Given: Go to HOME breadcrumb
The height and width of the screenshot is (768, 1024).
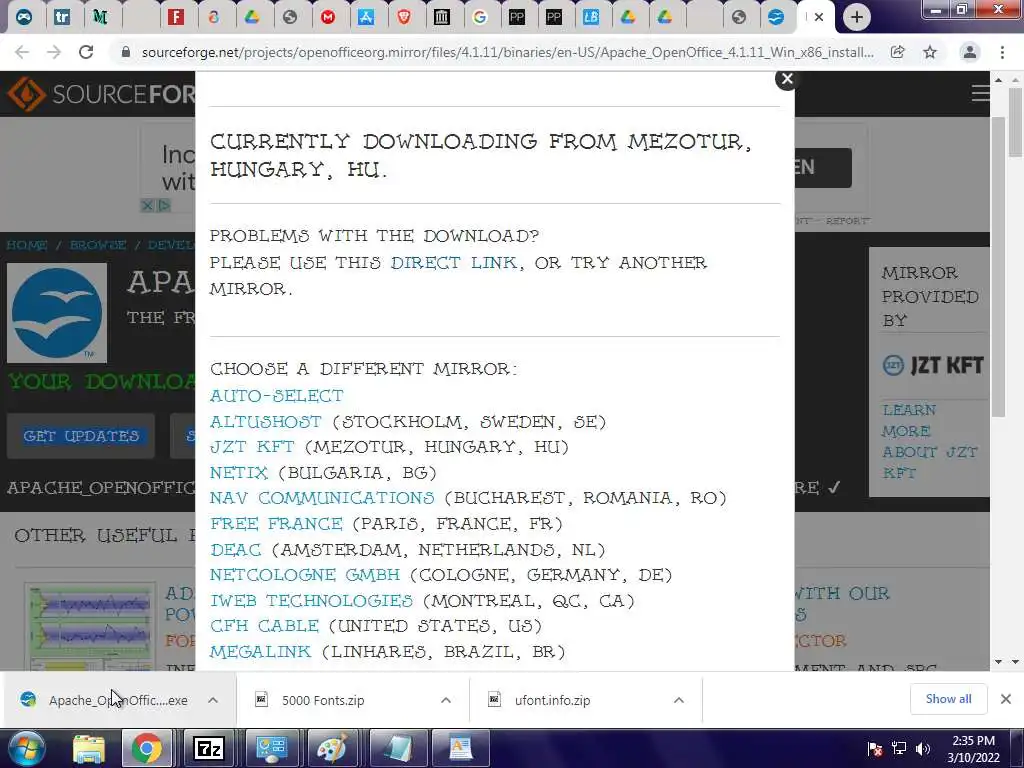Looking at the screenshot, I should click(27, 245).
